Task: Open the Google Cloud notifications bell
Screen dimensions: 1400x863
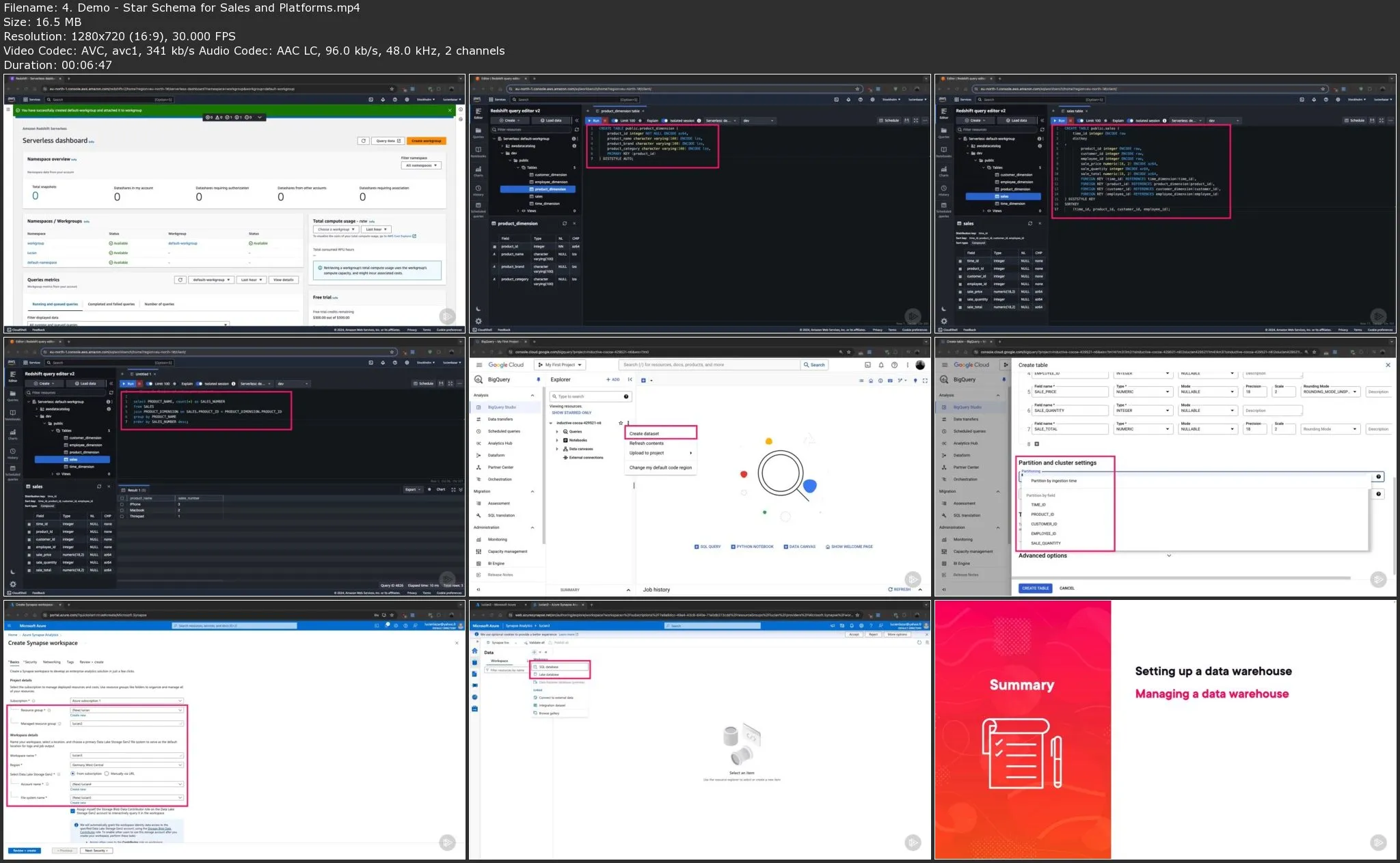Action: tap(882, 365)
